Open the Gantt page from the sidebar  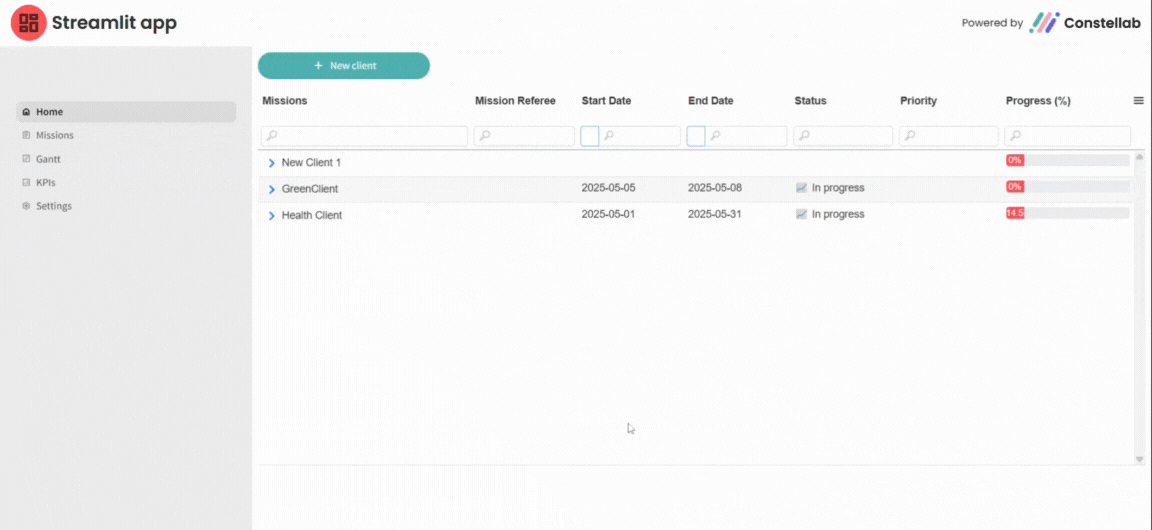point(50,159)
